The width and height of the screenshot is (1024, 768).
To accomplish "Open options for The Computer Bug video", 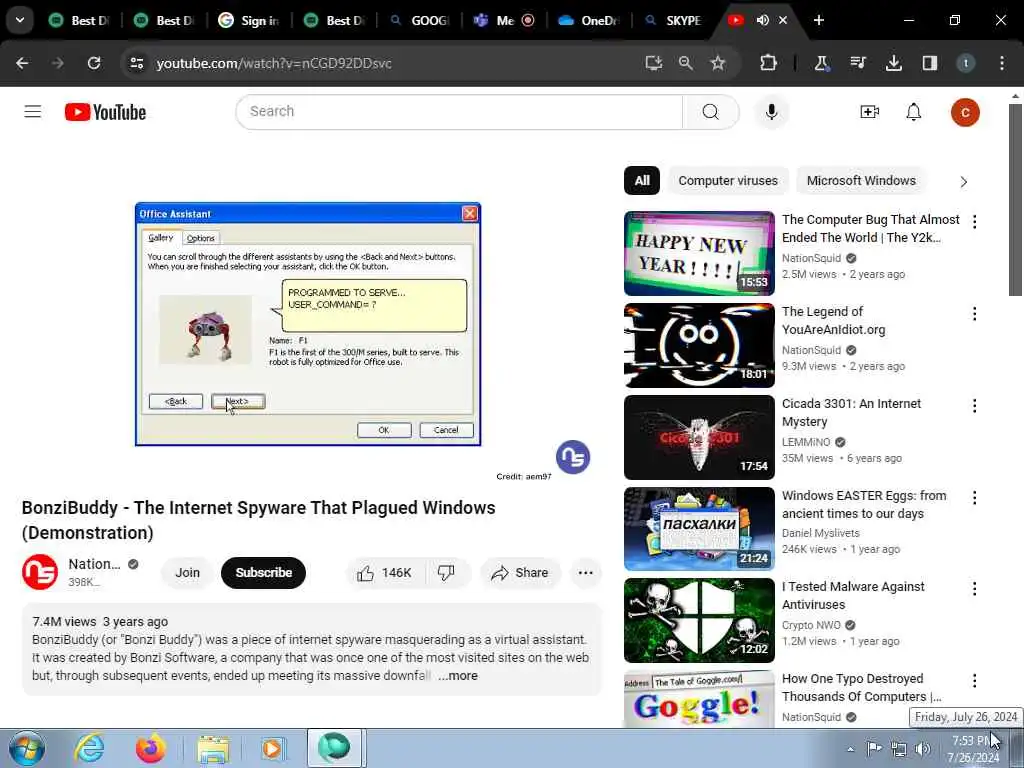I will tap(974, 222).
